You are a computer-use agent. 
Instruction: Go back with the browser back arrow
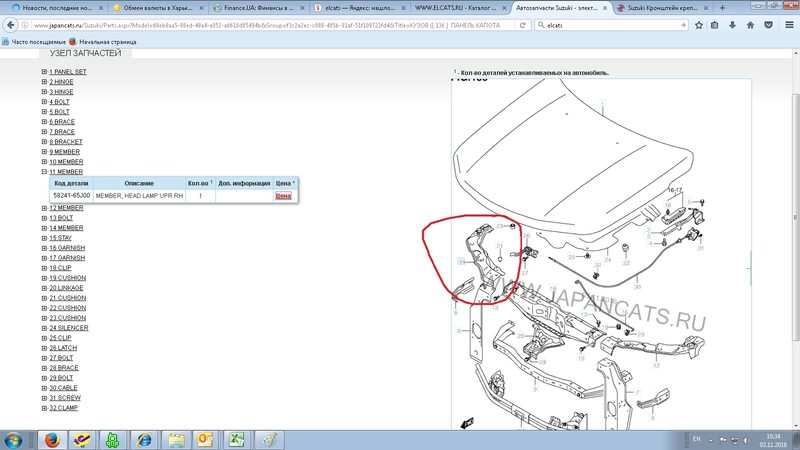(10, 25)
